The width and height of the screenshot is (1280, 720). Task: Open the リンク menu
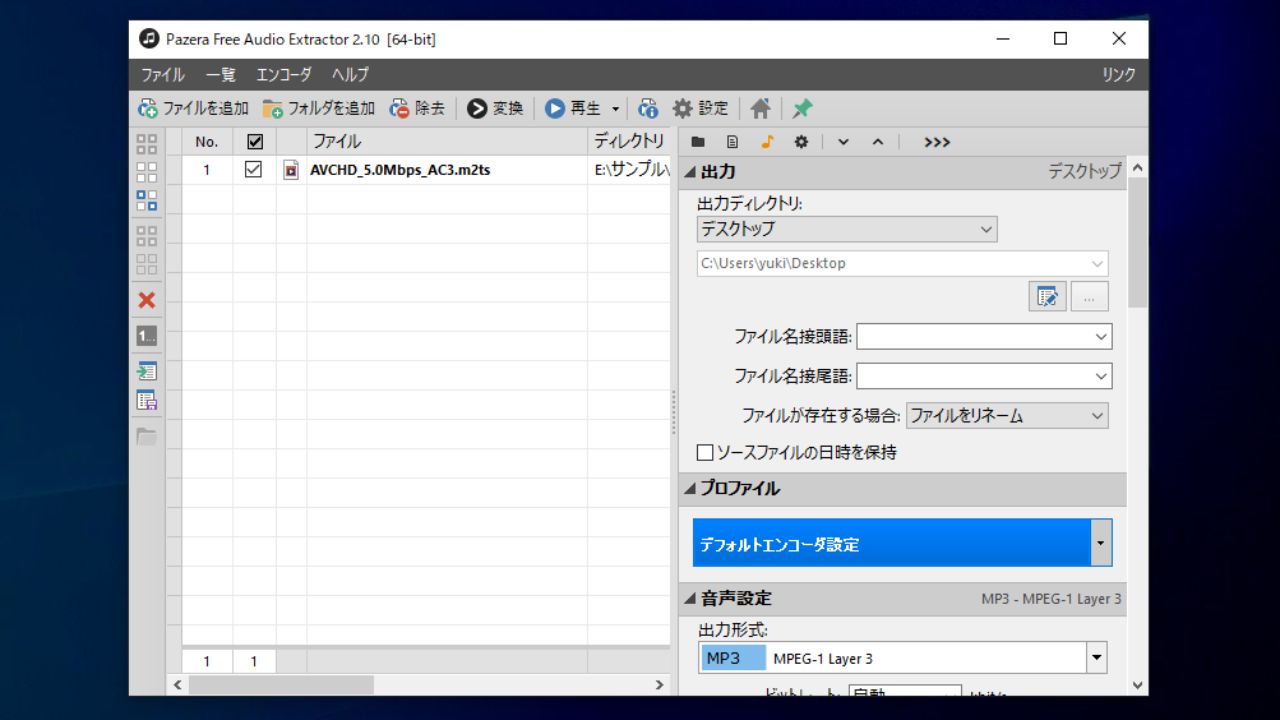click(1119, 75)
